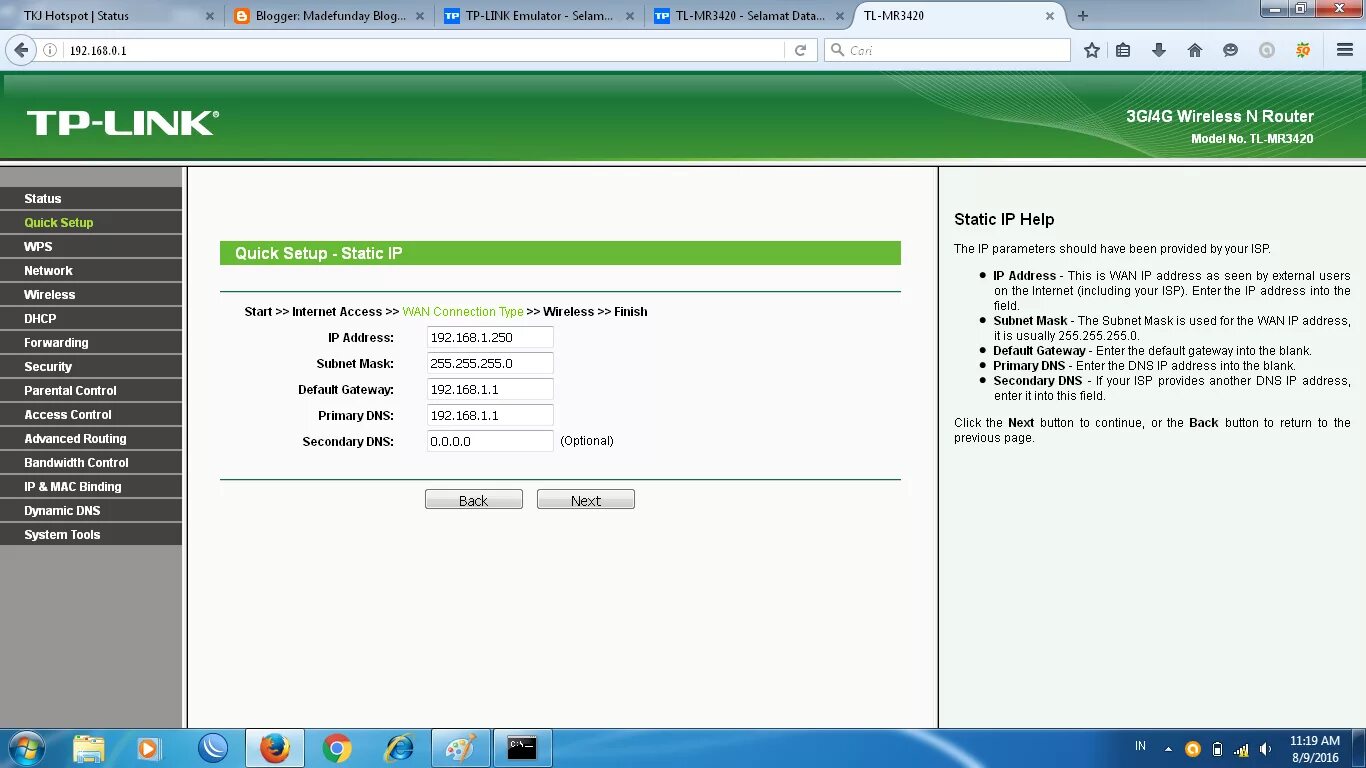
Task: Switch to the TP-LINK Emulator tab
Action: click(538, 16)
